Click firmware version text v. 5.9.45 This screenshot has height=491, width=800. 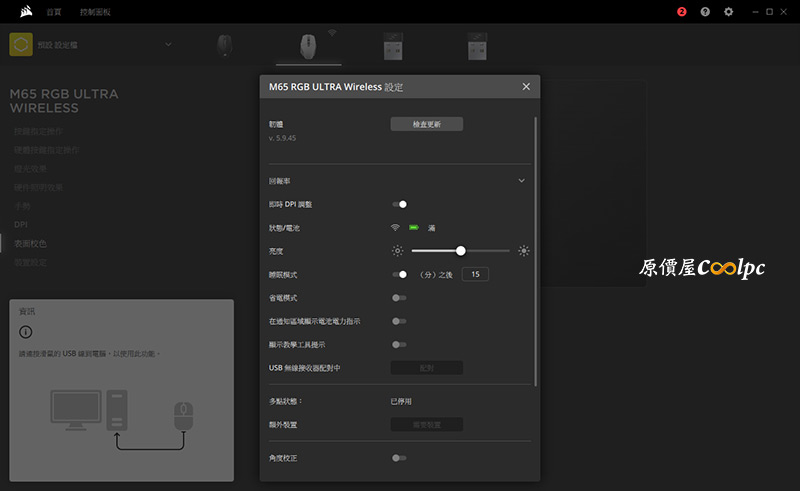click(282, 138)
